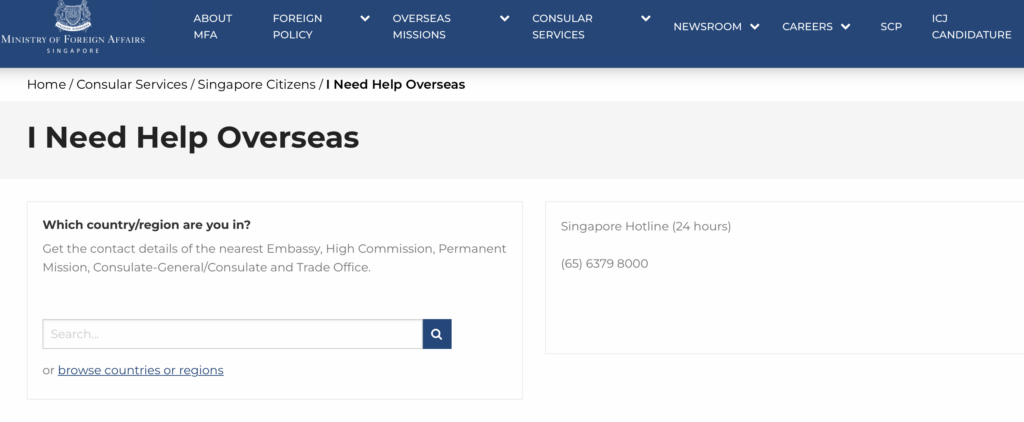The image size is (1024, 422).
Task: Click the Newsroom menu label
Action: [x=707, y=27]
